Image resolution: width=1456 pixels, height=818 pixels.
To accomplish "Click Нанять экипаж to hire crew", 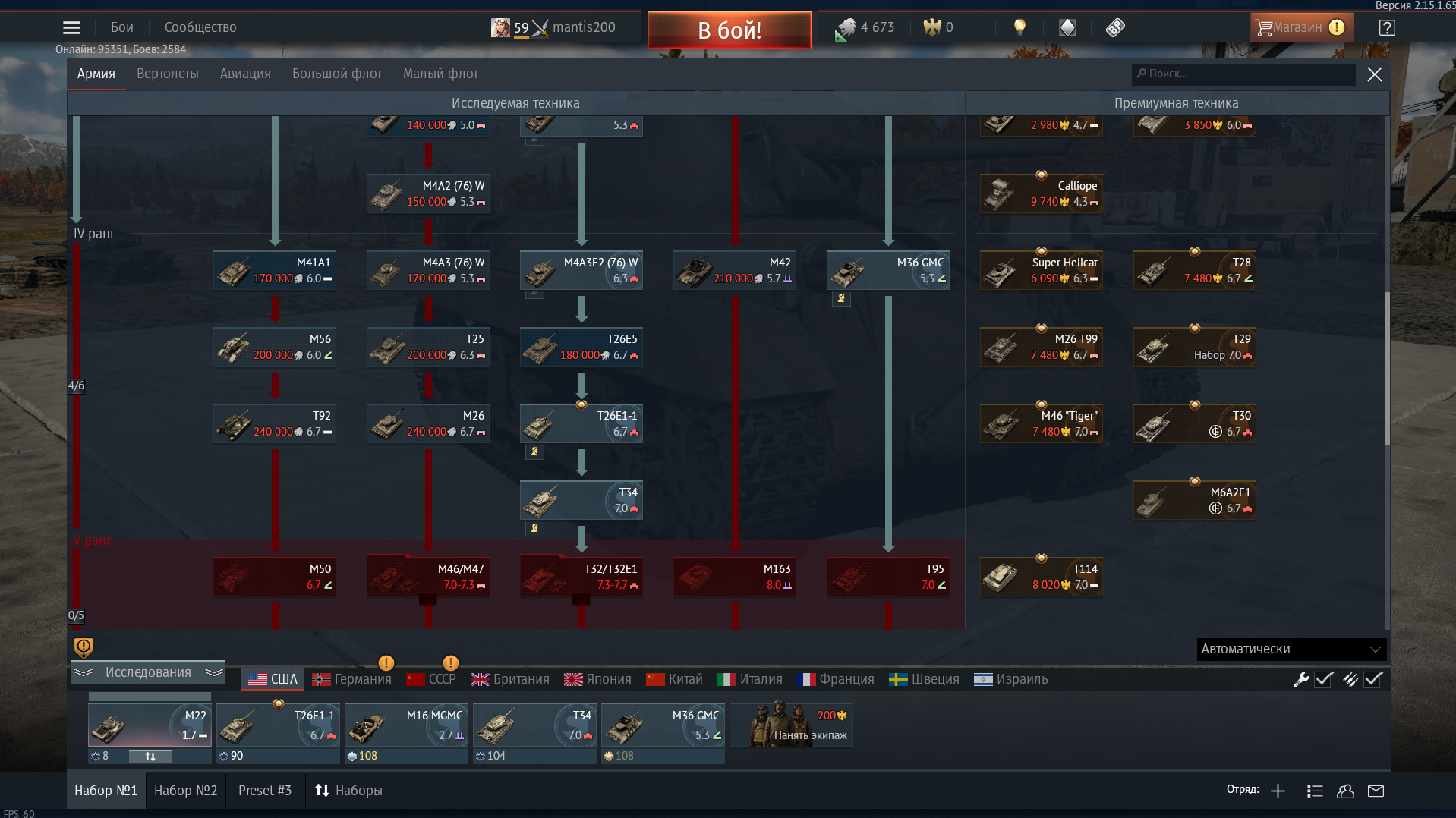I will 791,725.
